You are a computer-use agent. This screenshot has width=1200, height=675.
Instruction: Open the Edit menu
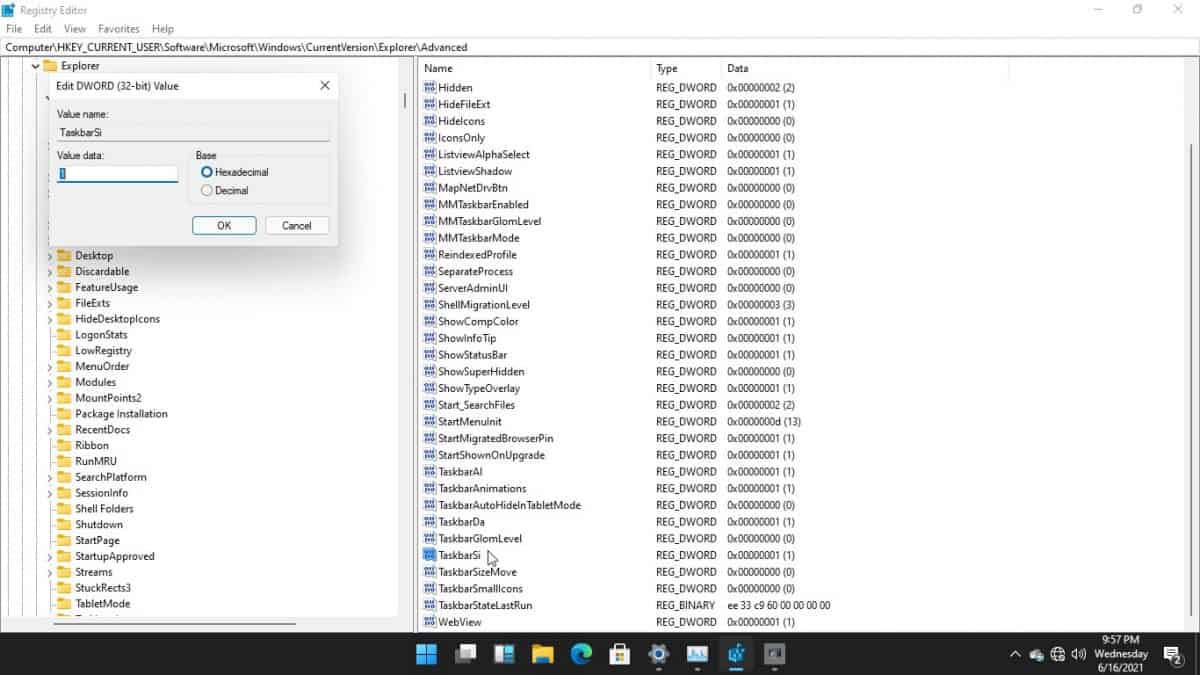(x=43, y=29)
